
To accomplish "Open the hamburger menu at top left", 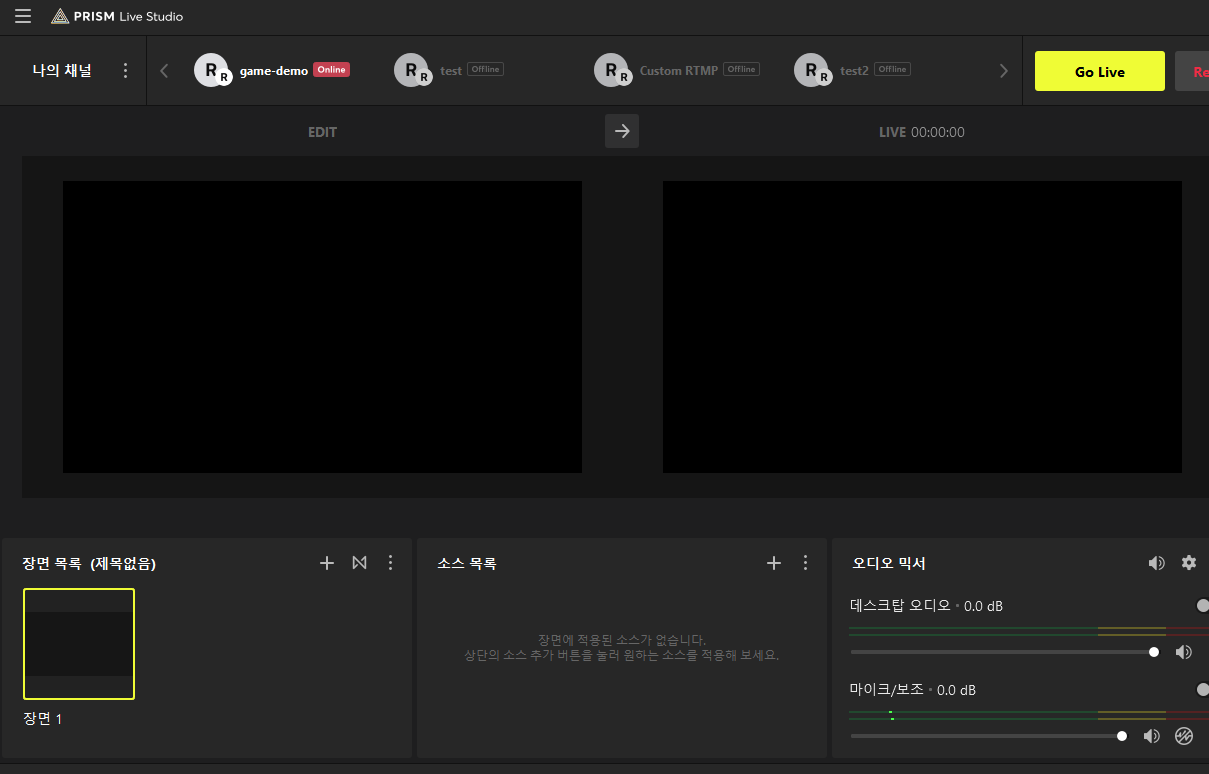I will point(22,15).
